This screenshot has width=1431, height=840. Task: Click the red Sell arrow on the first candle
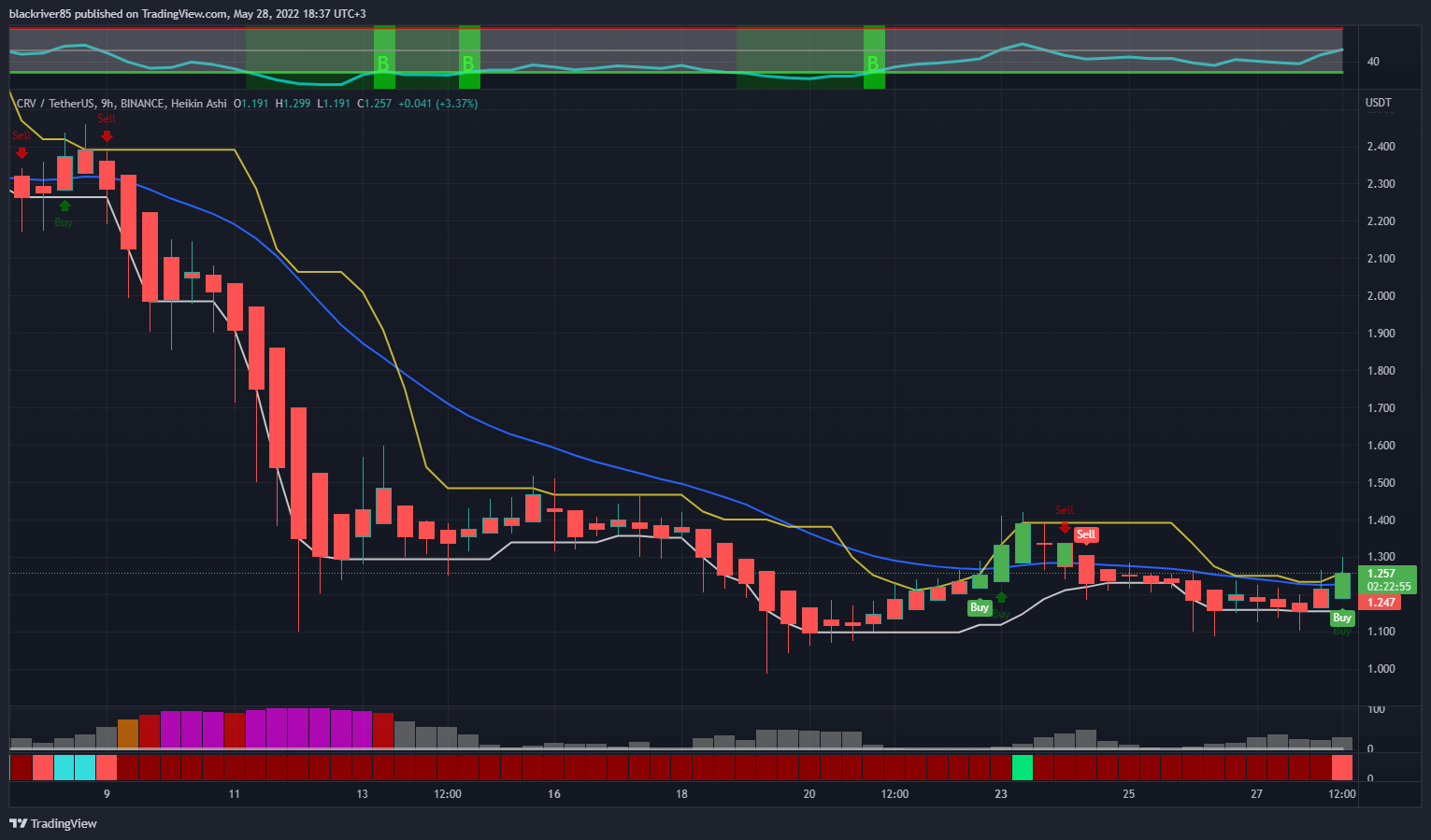21,153
